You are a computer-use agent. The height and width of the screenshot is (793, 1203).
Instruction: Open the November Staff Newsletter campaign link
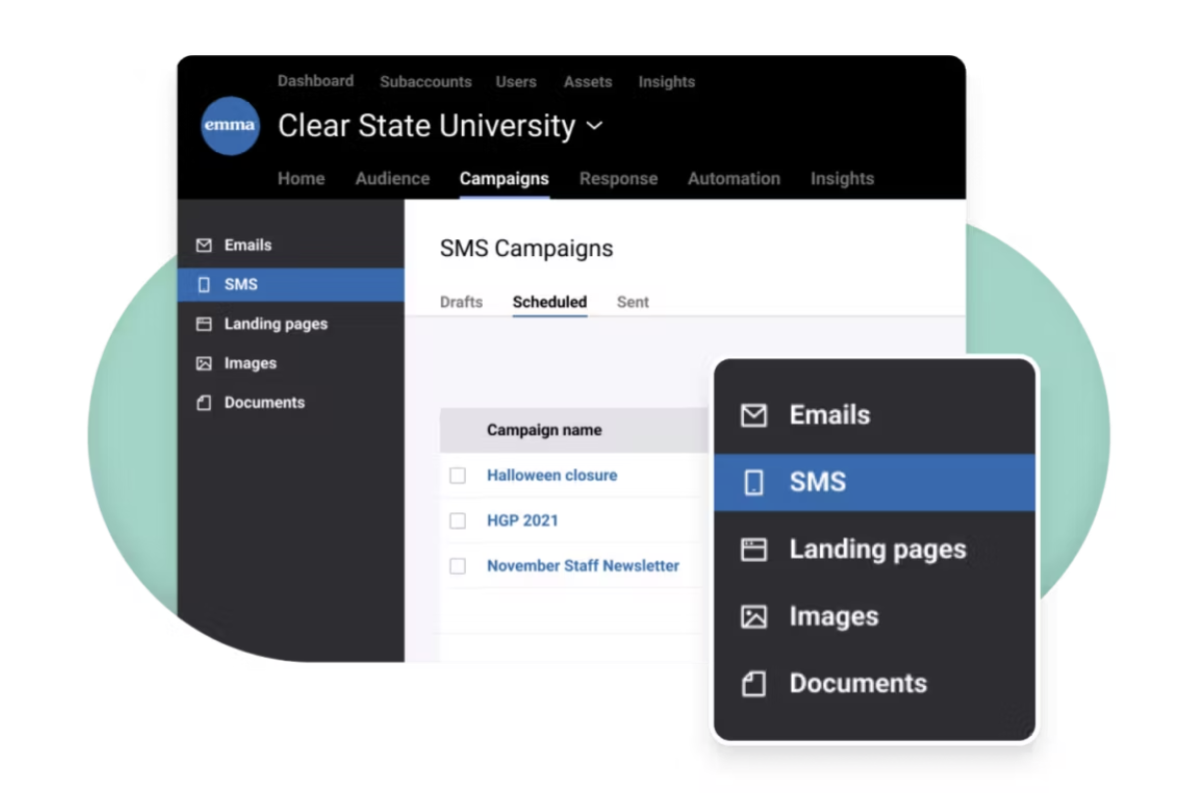pos(583,566)
